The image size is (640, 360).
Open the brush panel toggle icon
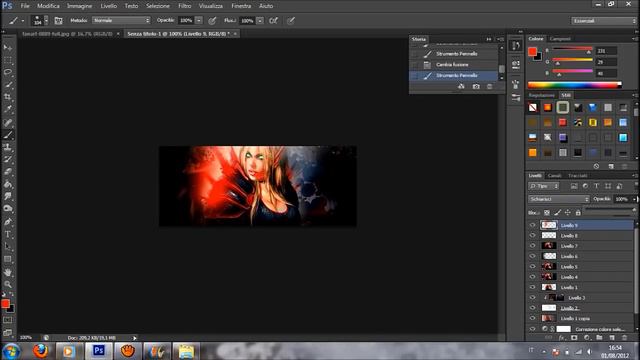[x=58, y=20]
